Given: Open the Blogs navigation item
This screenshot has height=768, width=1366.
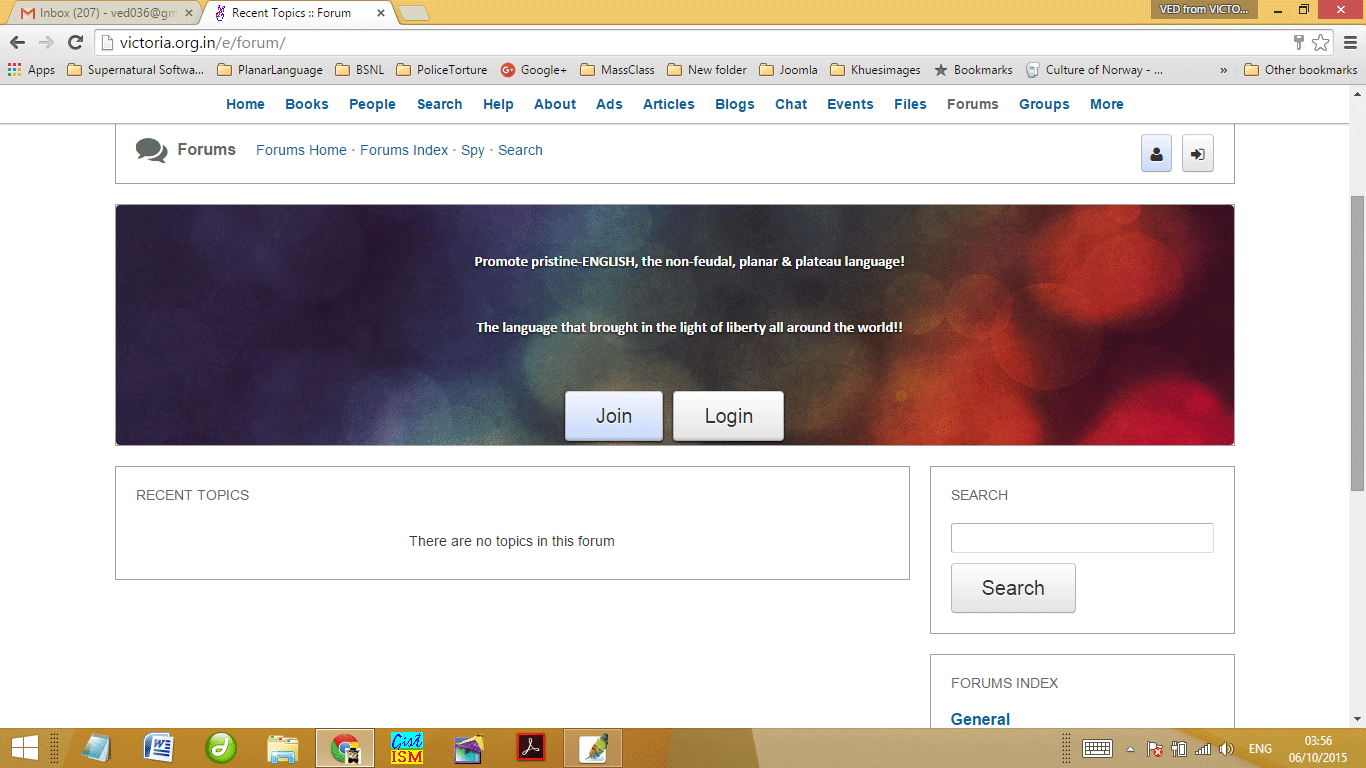Looking at the screenshot, I should pos(735,104).
